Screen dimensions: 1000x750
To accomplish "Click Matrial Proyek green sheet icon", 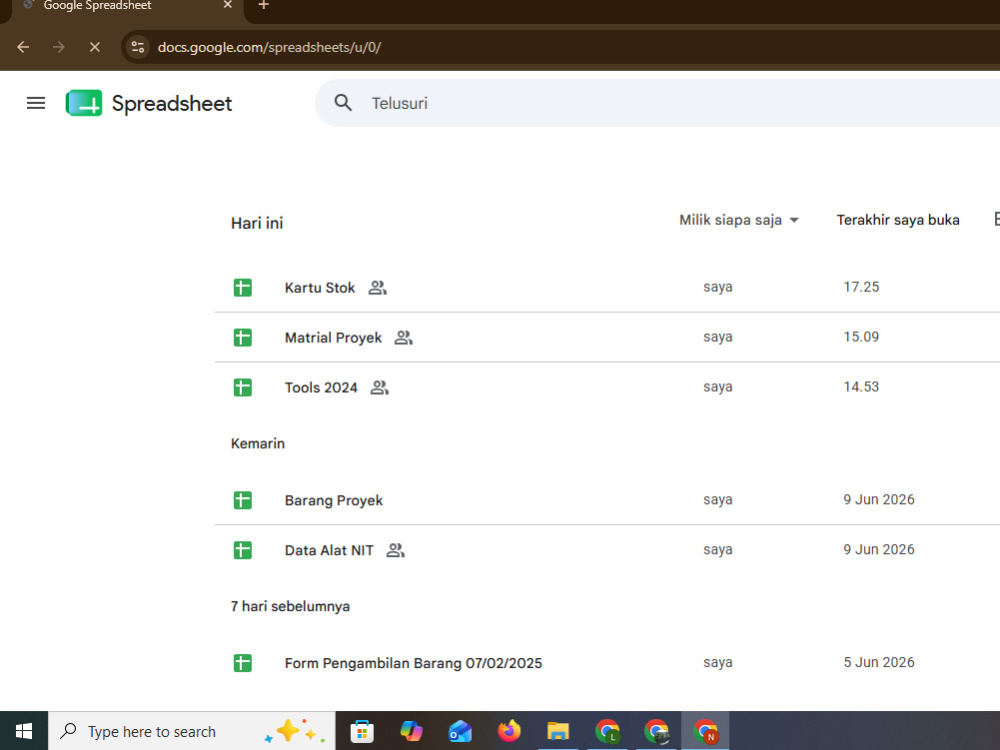I will 242,337.
